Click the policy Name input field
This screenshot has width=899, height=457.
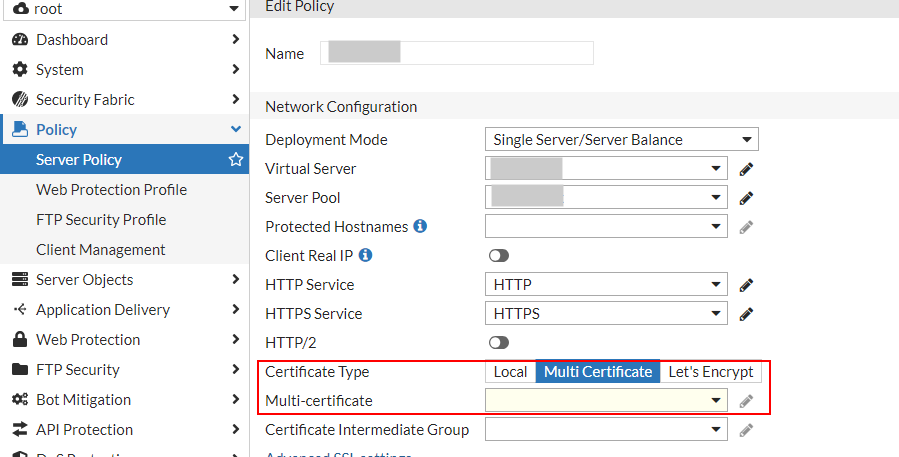point(457,53)
